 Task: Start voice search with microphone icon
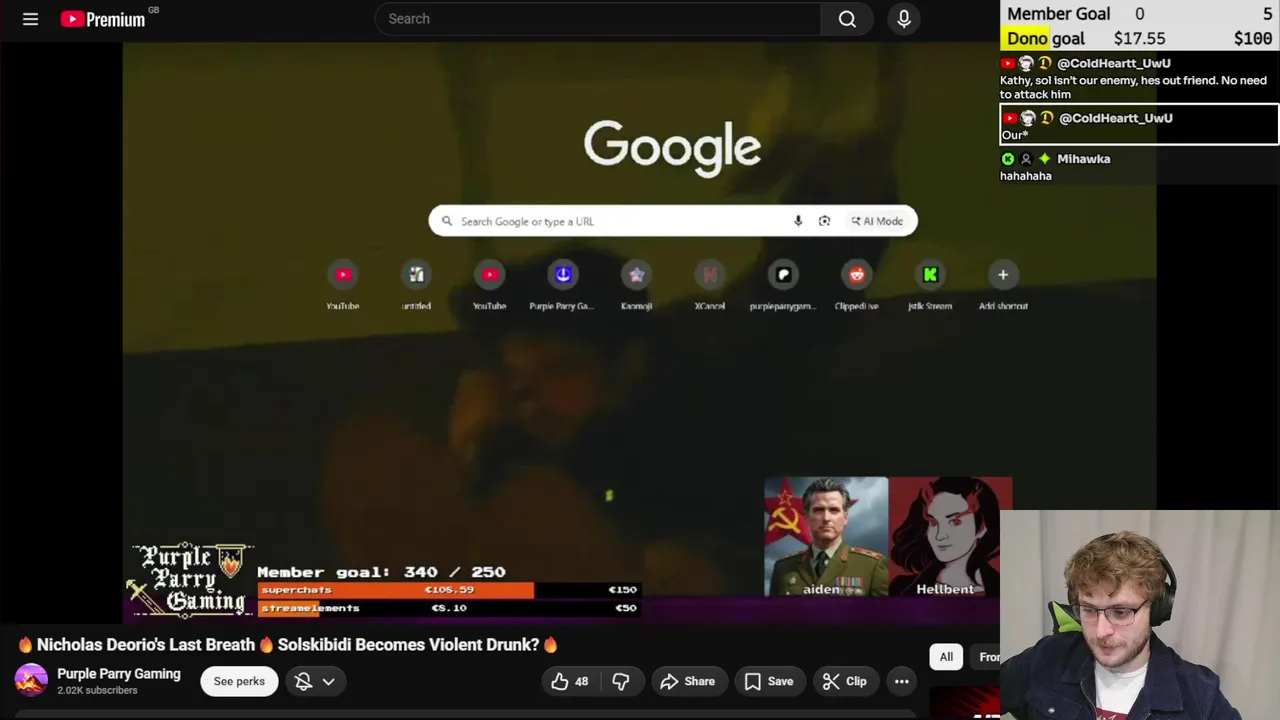904,19
